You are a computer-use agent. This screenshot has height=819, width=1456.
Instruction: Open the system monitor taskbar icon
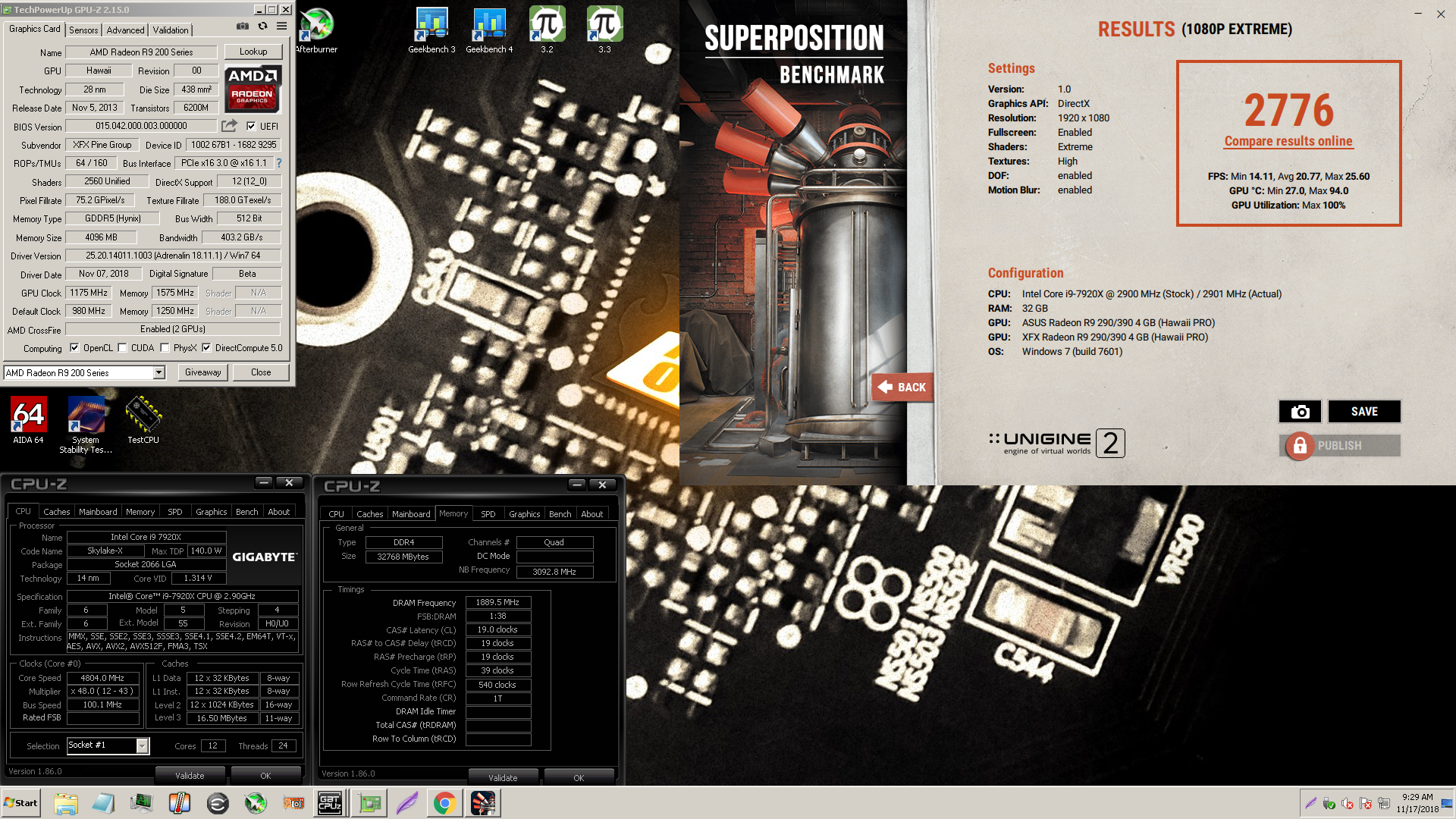click(x=141, y=803)
